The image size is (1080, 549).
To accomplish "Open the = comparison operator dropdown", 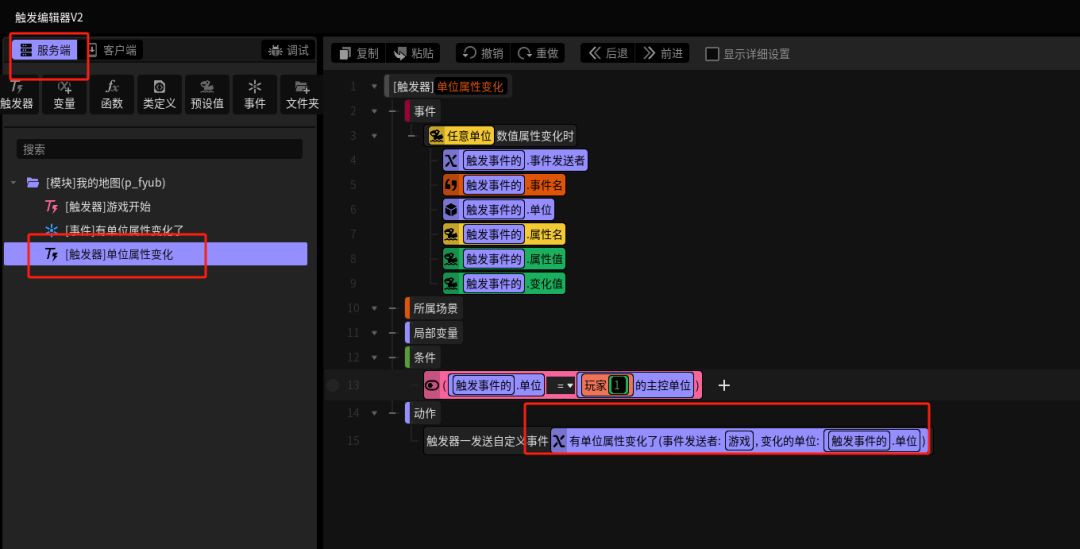I will (563, 385).
